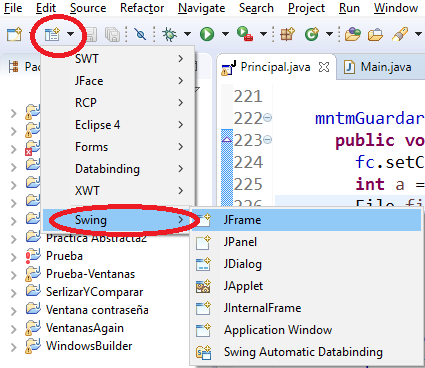Open the Databinding submenu
This screenshot has width=425, height=368.
click(x=117, y=169)
